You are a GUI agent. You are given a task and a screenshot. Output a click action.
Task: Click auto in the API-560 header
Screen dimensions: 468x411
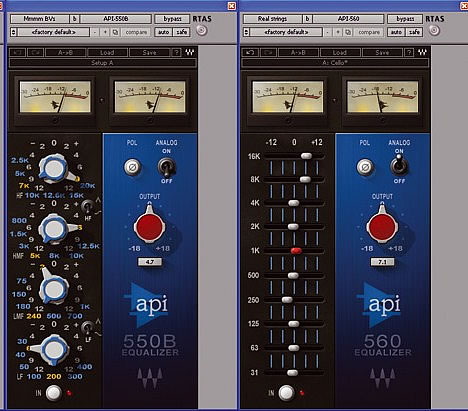tap(396, 32)
